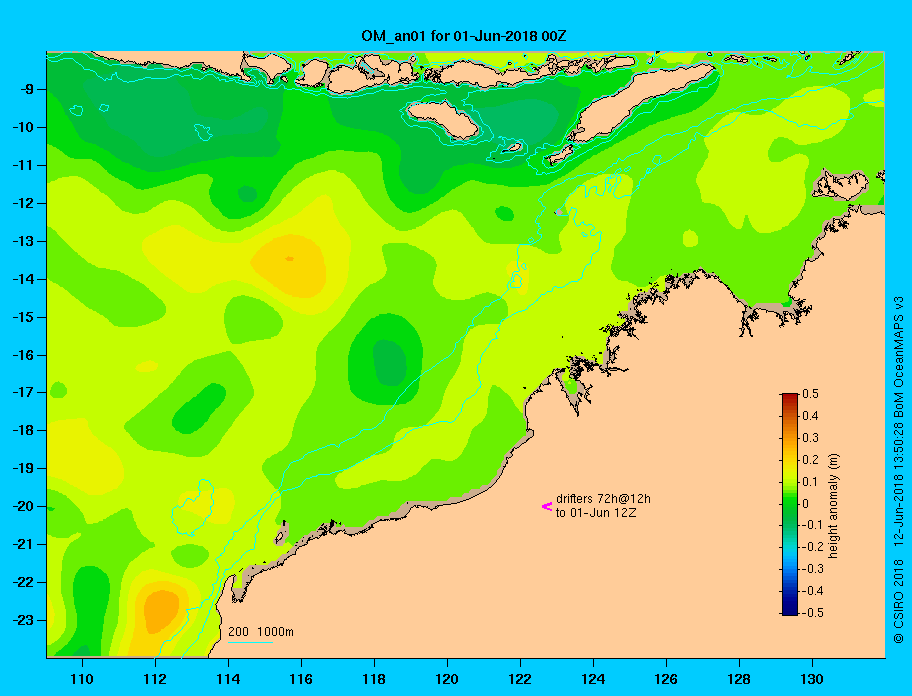Click the latitude label -11
This screenshot has width=912, height=696.
pyautogui.click(x=22, y=165)
